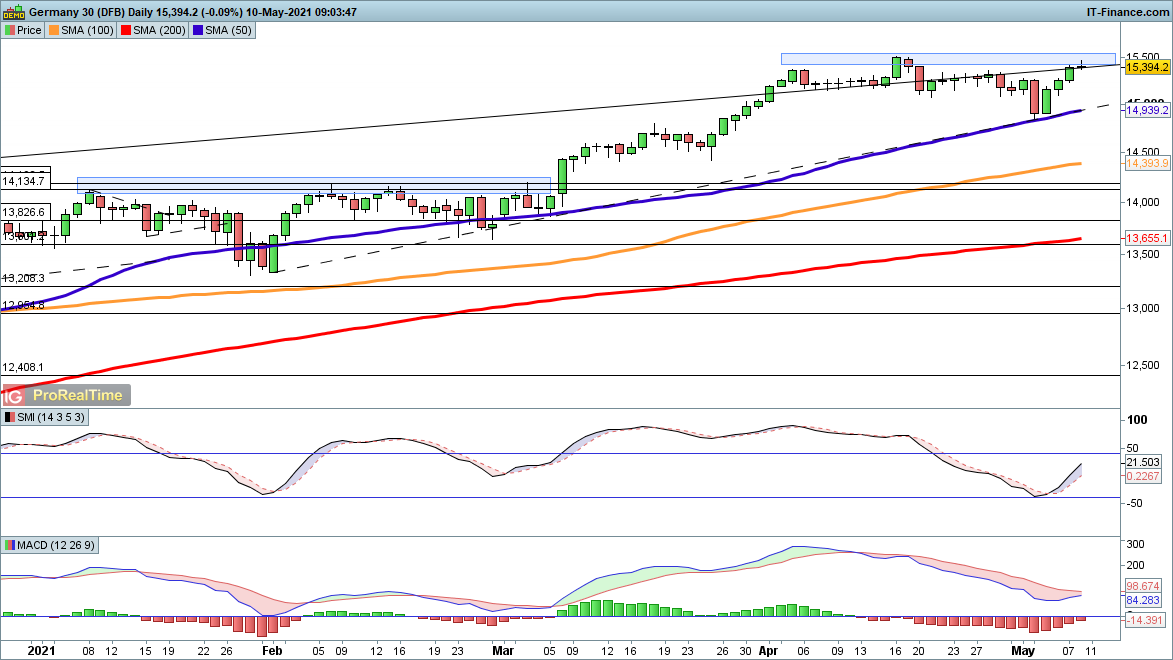This screenshot has height=660, width=1173.
Task: Click the 14,939.2 SMA 50 value label
Action: [1147, 111]
